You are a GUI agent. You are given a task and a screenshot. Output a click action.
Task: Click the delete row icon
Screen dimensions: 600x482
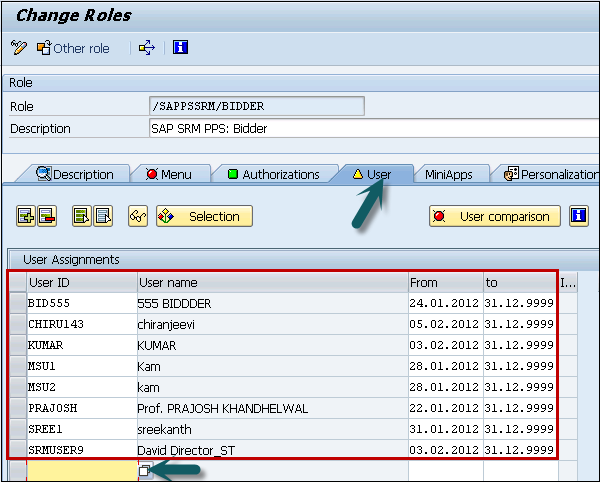tap(47, 216)
